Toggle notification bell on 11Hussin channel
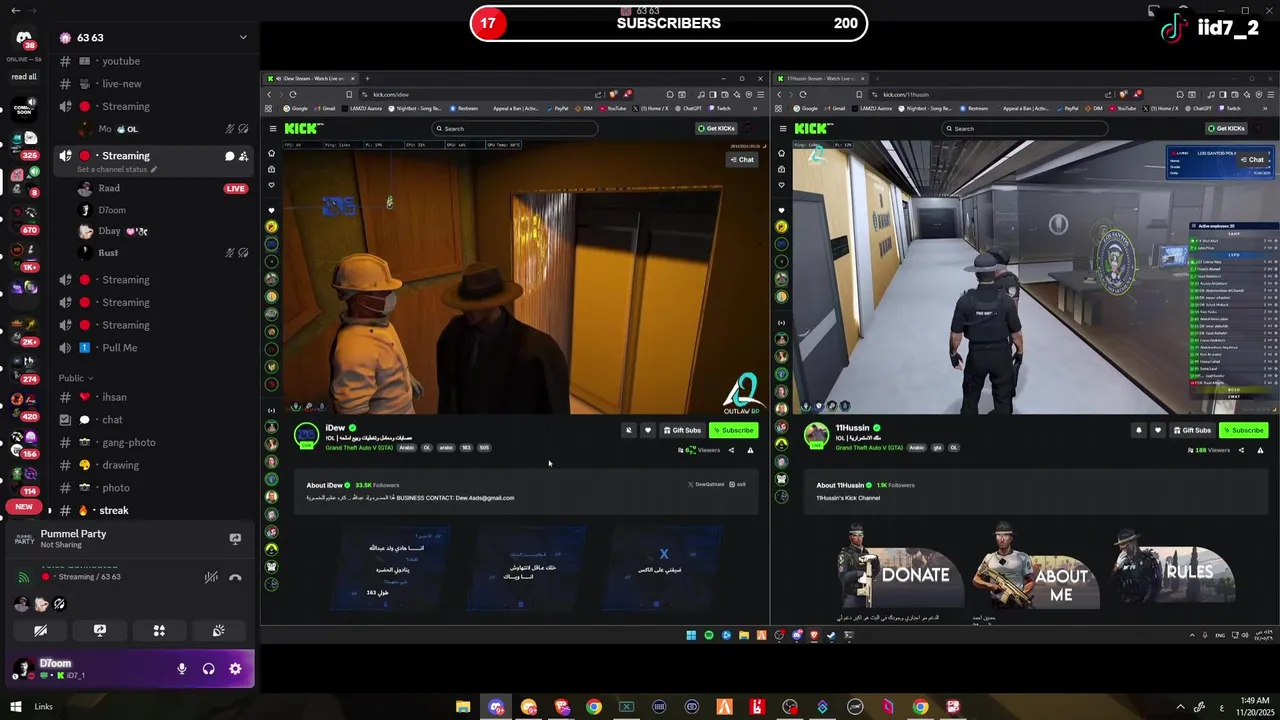 1138,430
